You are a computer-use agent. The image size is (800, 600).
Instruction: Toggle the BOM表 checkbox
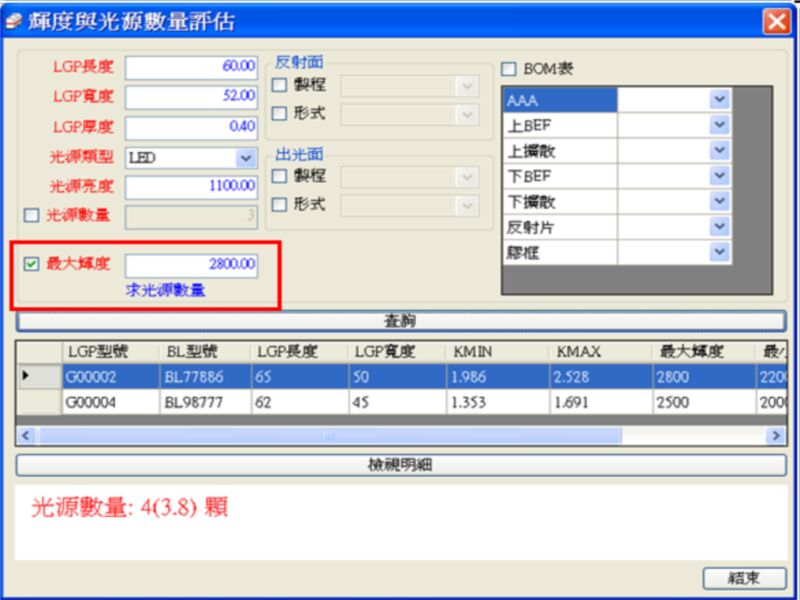509,69
